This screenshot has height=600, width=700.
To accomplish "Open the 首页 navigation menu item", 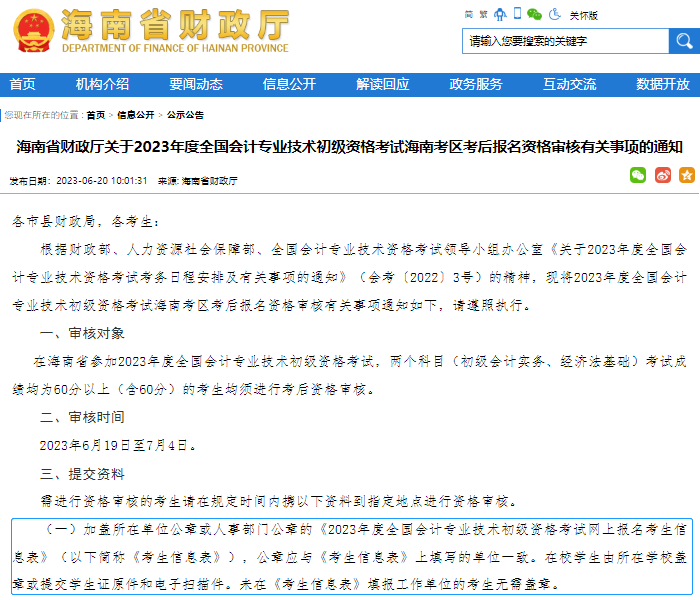I will point(22,84).
